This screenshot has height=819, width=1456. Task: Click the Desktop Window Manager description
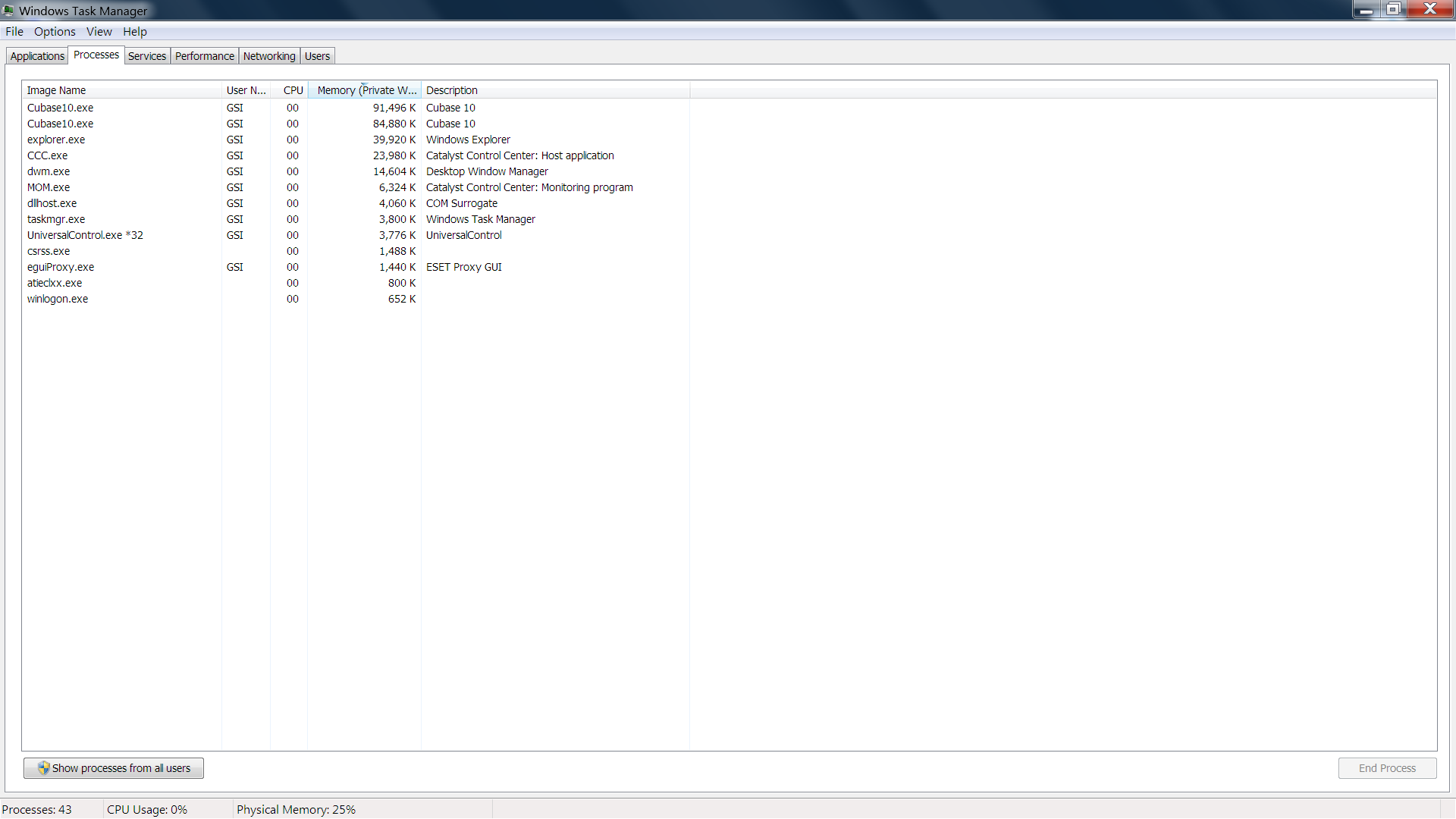(x=487, y=171)
